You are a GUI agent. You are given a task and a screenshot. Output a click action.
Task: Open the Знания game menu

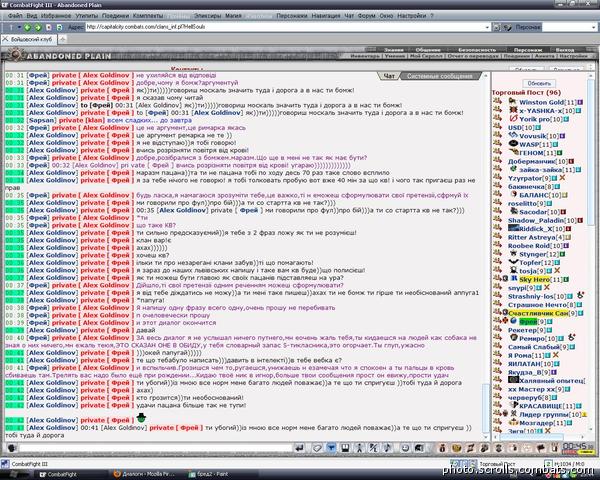tap(393, 50)
